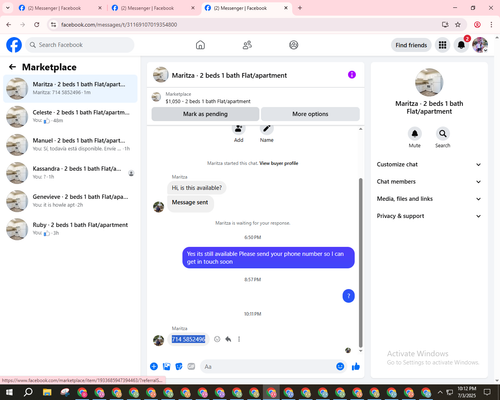This screenshot has height=400, width=500.
Task: Choose a sticker icon in composer
Action: coord(179,367)
